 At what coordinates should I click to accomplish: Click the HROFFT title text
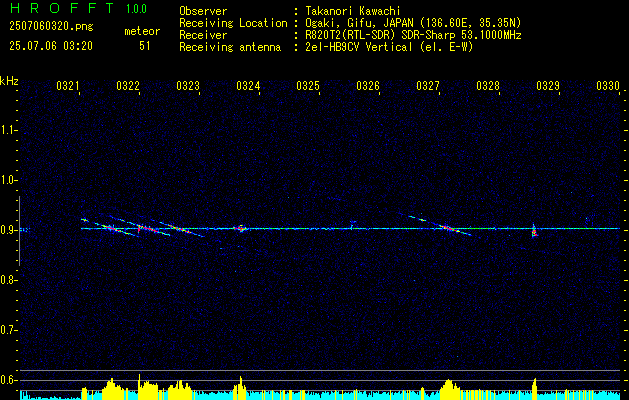[62, 8]
